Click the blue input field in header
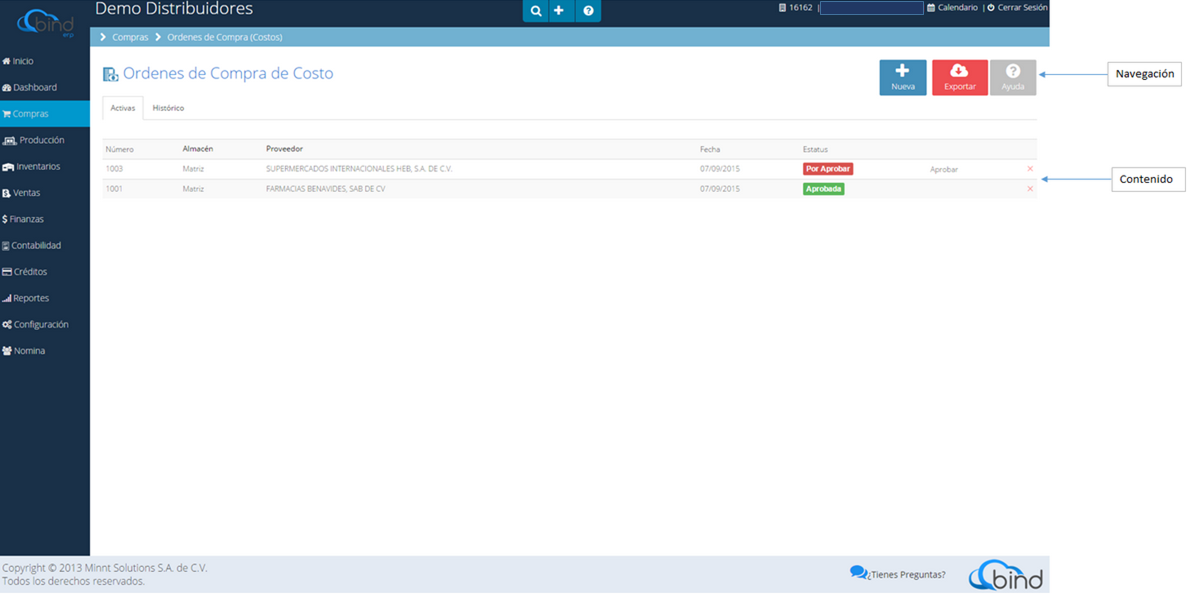The image size is (1191, 597). click(x=871, y=8)
